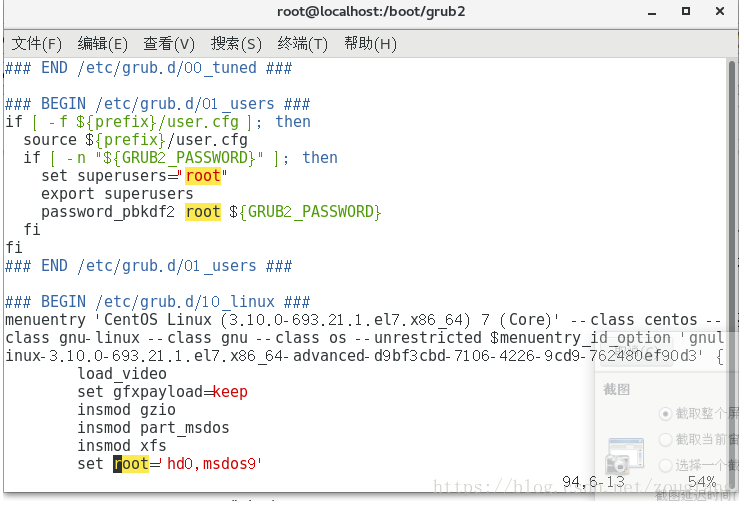
Task: Click the 'insmod xfs' line
Action: coord(122,446)
